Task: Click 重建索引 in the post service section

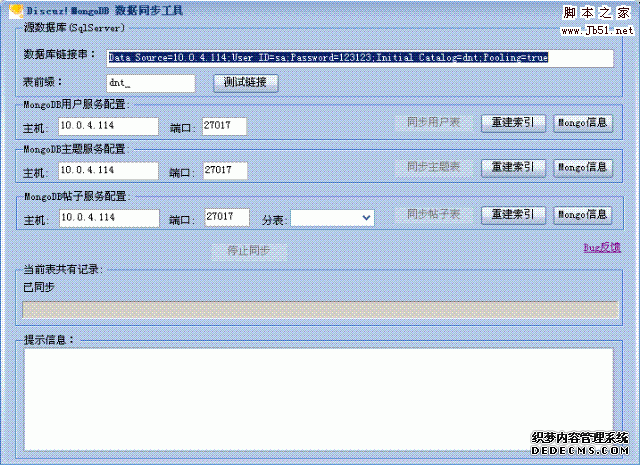Action: pos(513,215)
